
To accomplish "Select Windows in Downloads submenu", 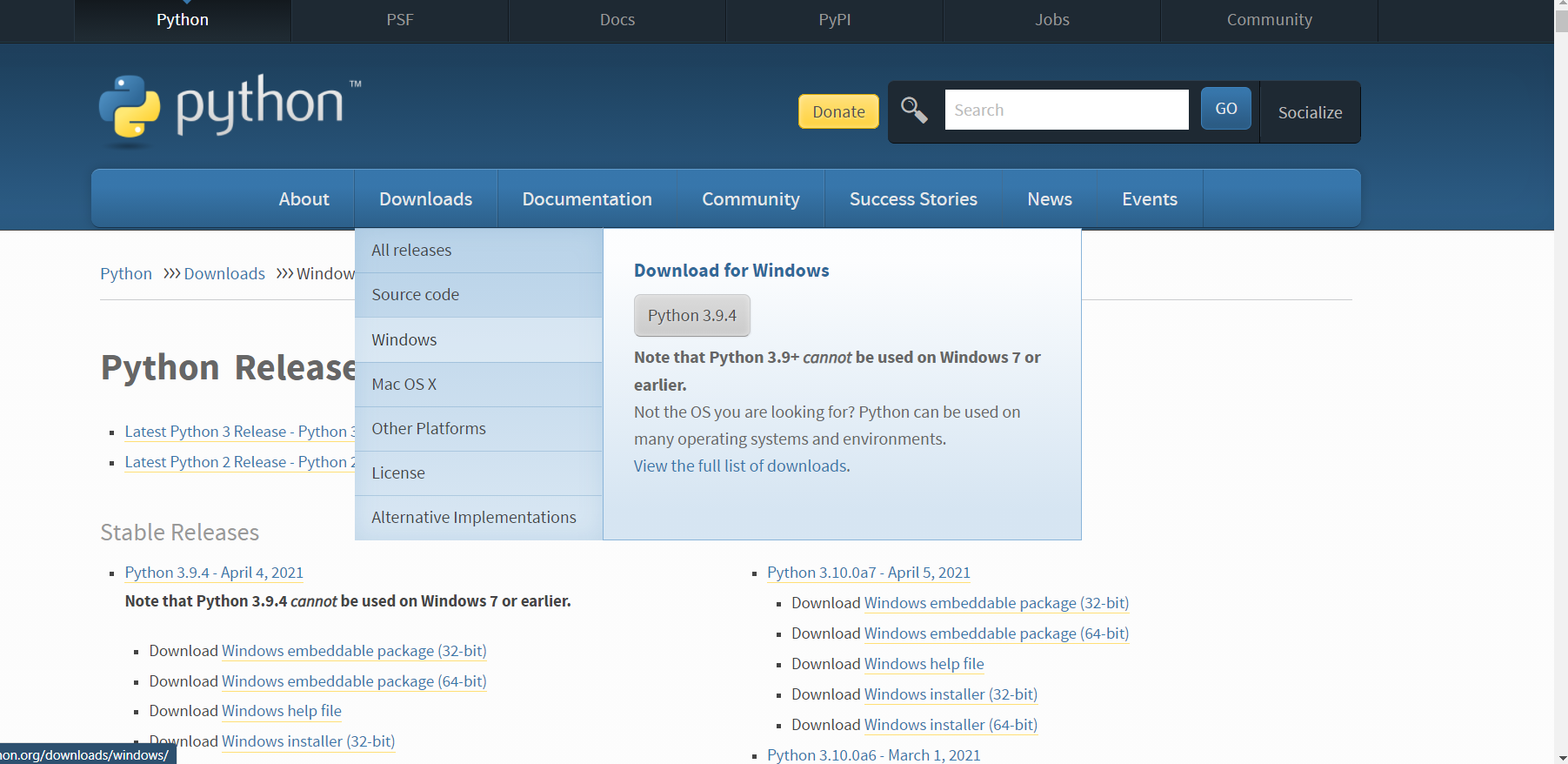I will (479, 340).
